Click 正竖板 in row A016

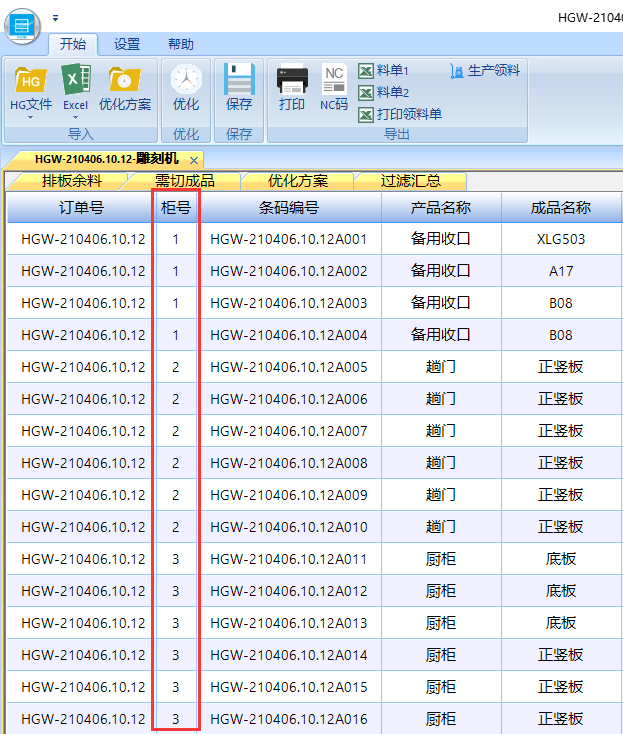(x=561, y=719)
